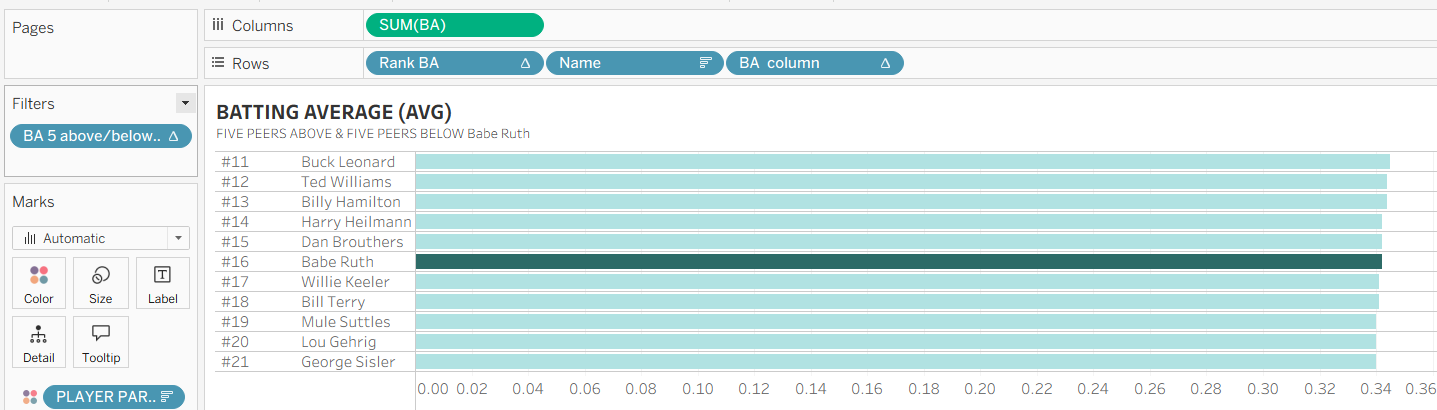The image size is (1437, 410).
Task: Expand the Filters shelf dropdown arrow
Action: coord(184,103)
